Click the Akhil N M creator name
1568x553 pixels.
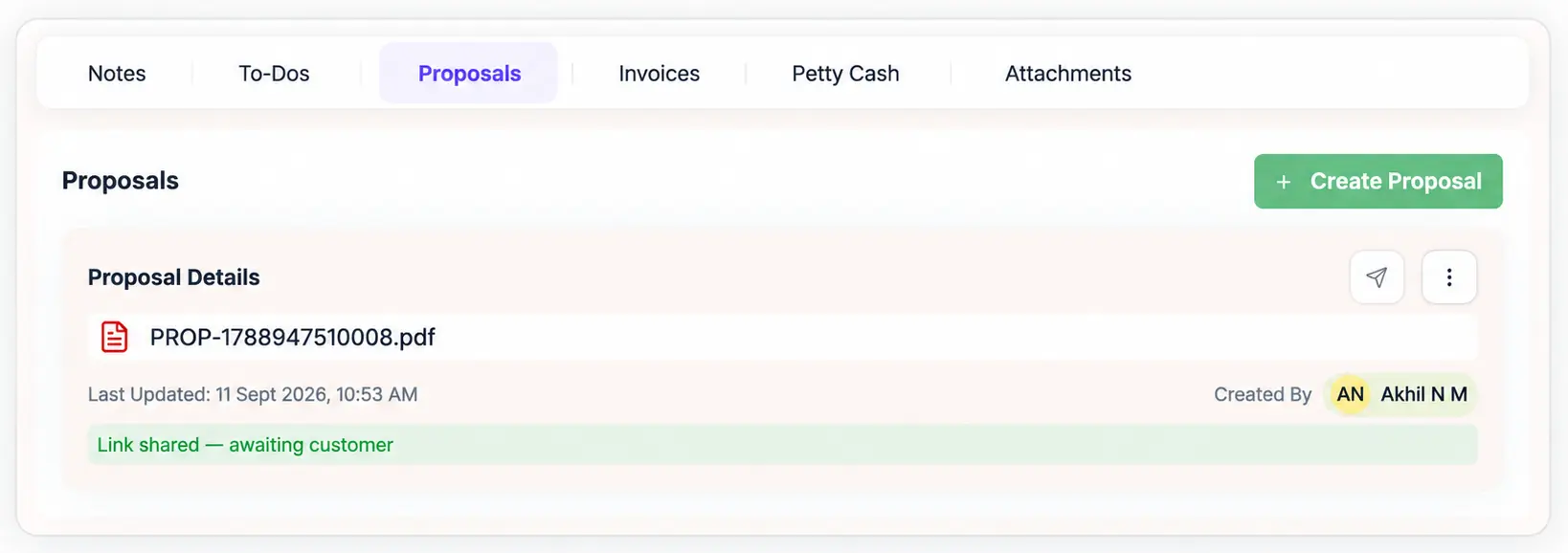(x=1423, y=394)
